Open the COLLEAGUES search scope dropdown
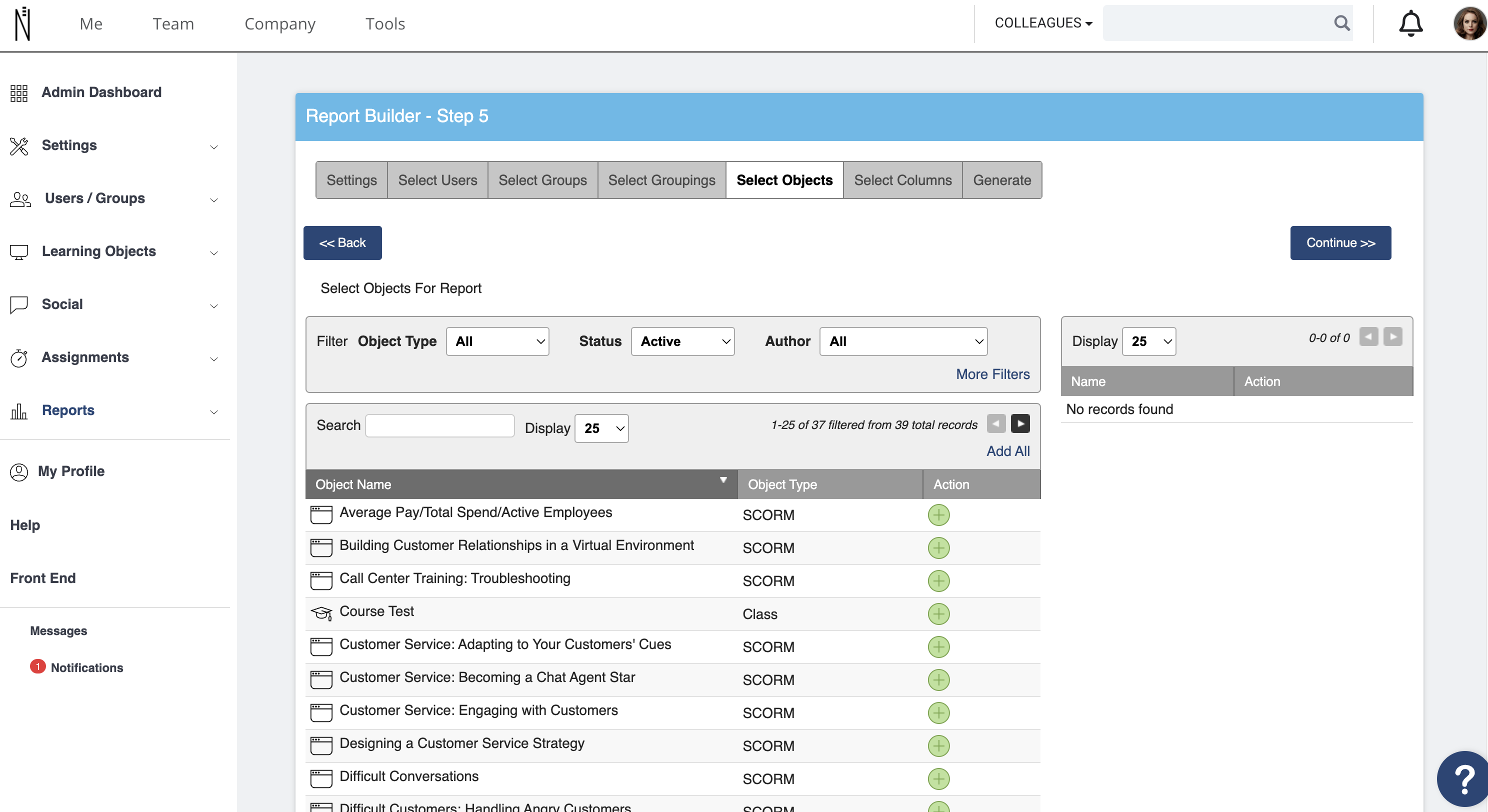The width and height of the screenshot is (1488, 812). [x=1042, y=23]
